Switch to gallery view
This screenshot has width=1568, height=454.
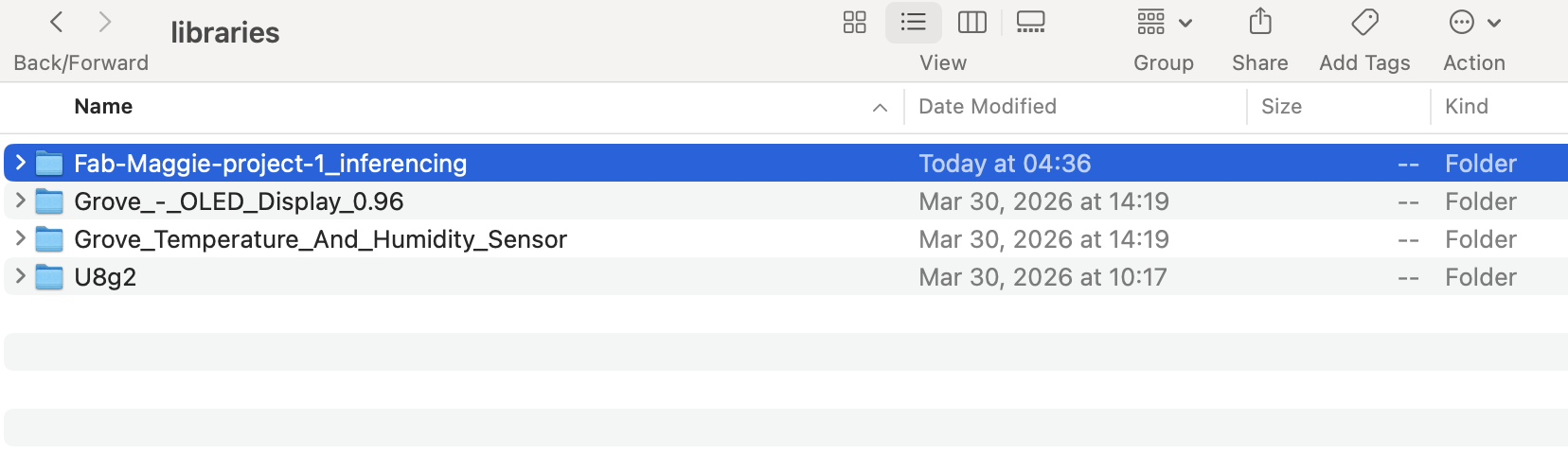click(x=1030, y=22)
